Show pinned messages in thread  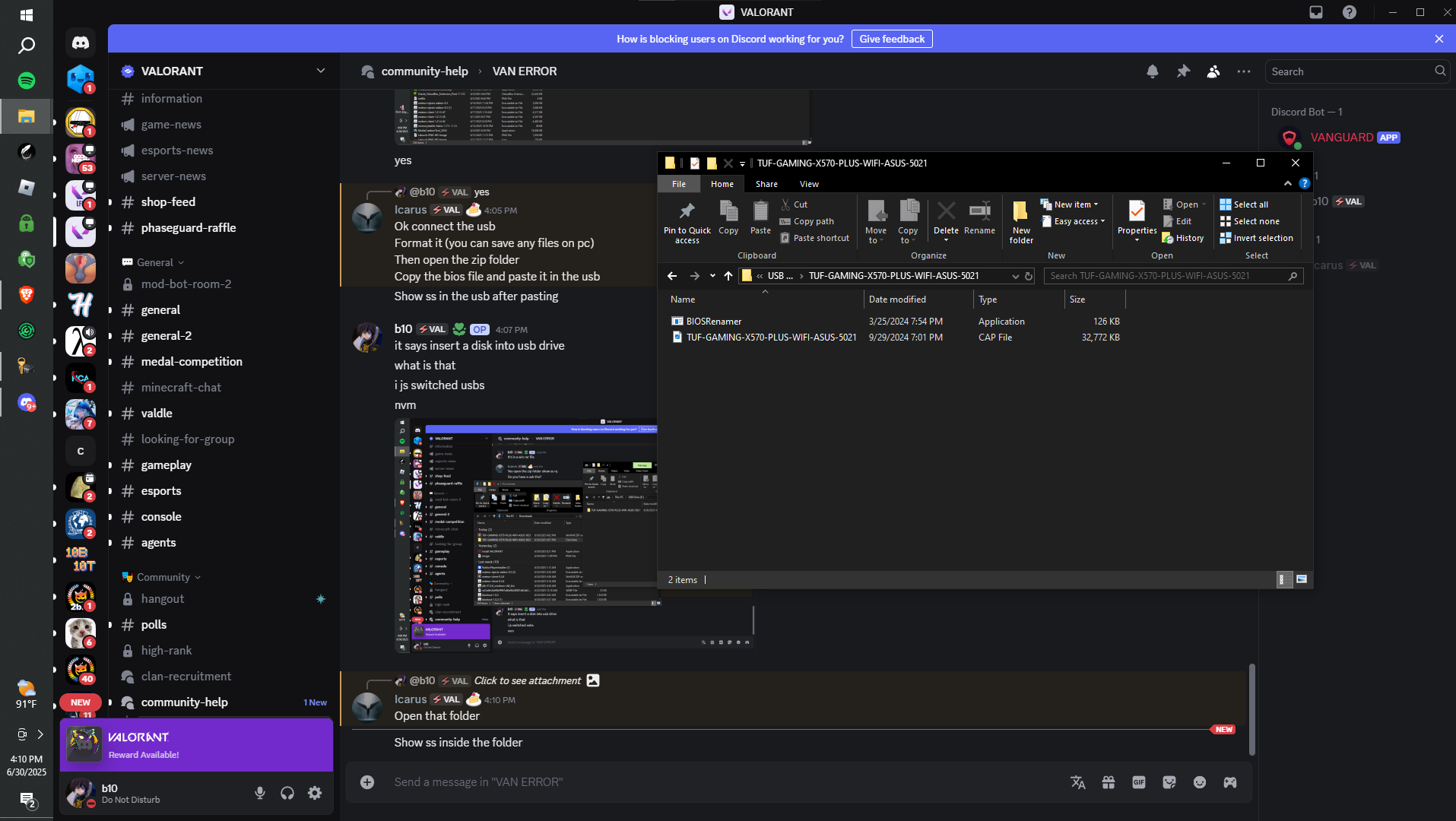pyautogui.click(x=1183, y=71)
